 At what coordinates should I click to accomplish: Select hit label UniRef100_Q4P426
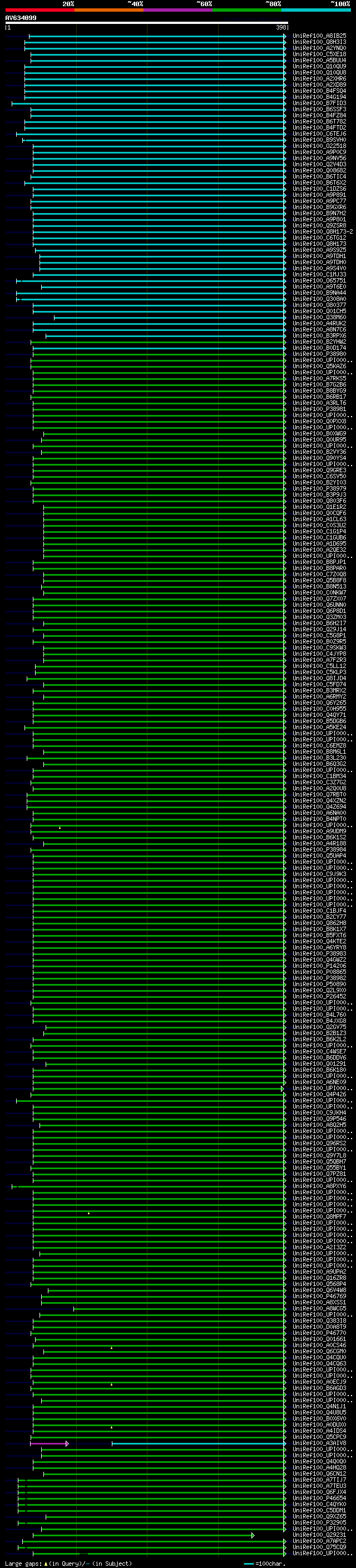coord(319,1095)
